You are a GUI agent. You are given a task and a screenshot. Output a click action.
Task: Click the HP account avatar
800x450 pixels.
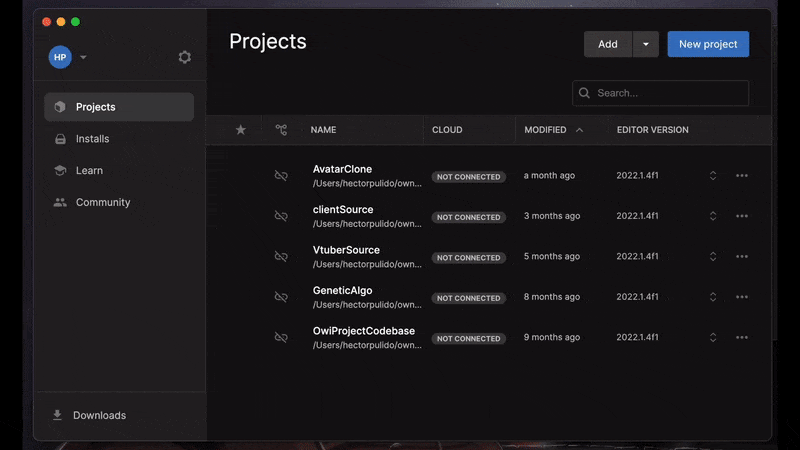click(x=60, y=57)
